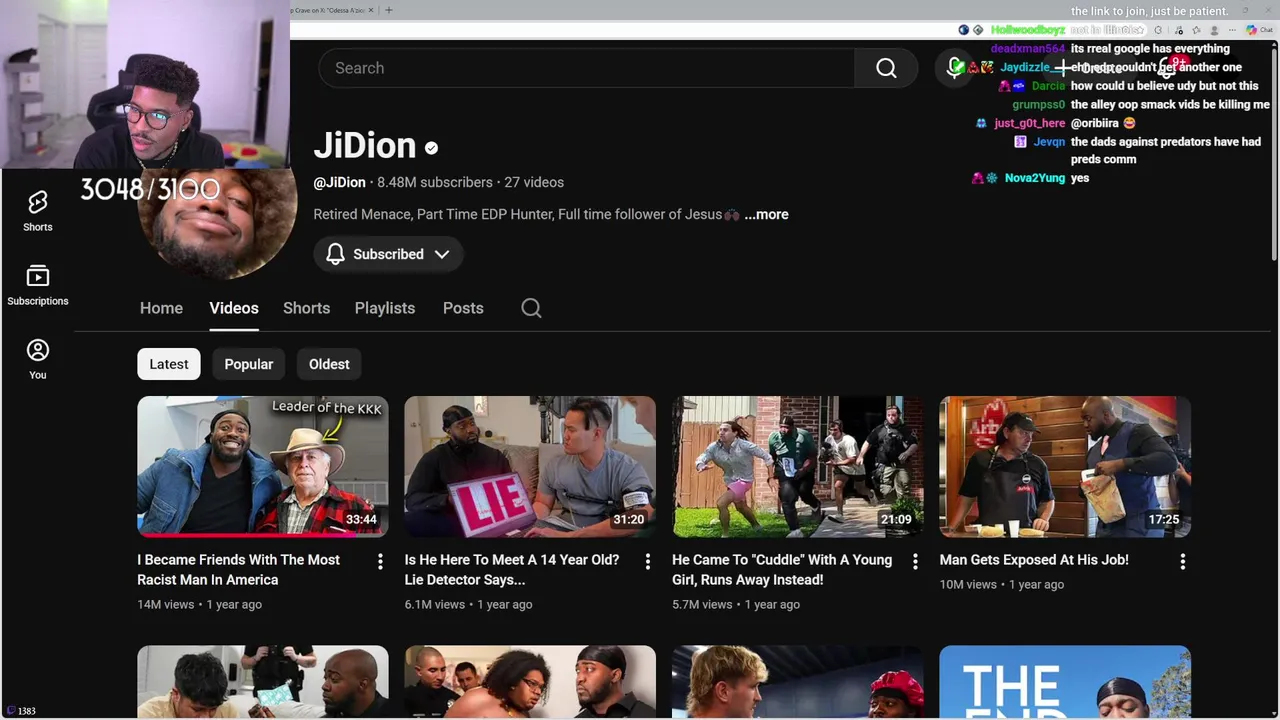Image resolution: width=1280 pixels, height=720 pixels.
Task: Click 10M views text under Exposed video
Action: point(968,584)
